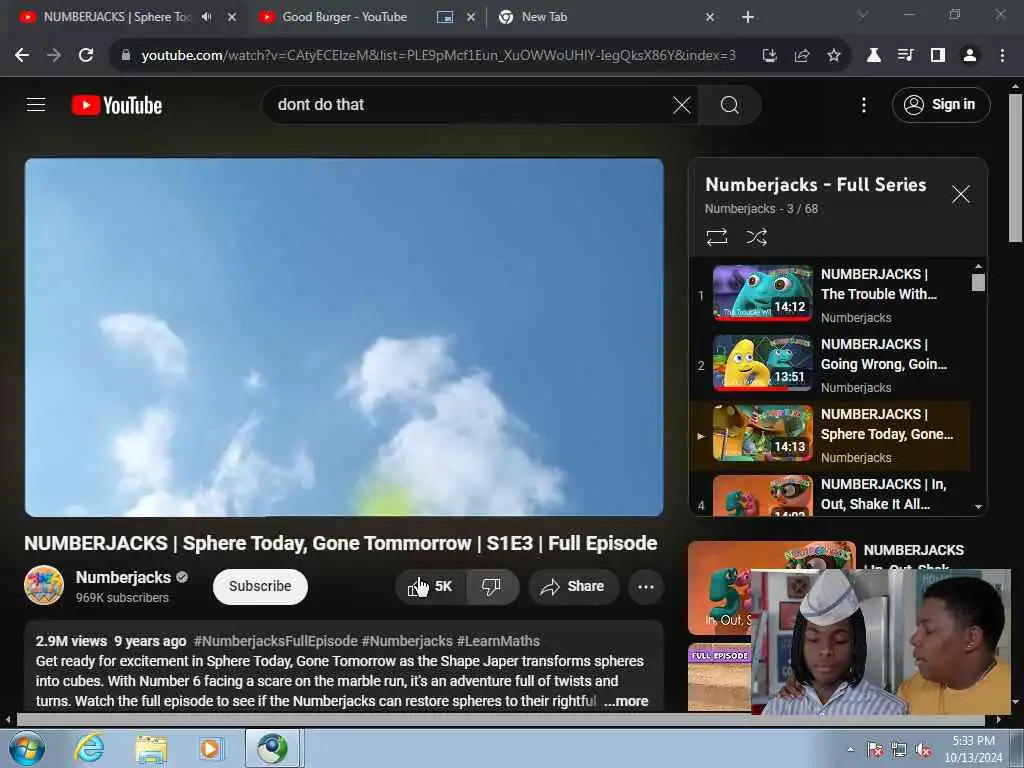The image size is (1024, 768).
Task: Click the Good Burger picture-in-picture window
Action: pos(880,641)
